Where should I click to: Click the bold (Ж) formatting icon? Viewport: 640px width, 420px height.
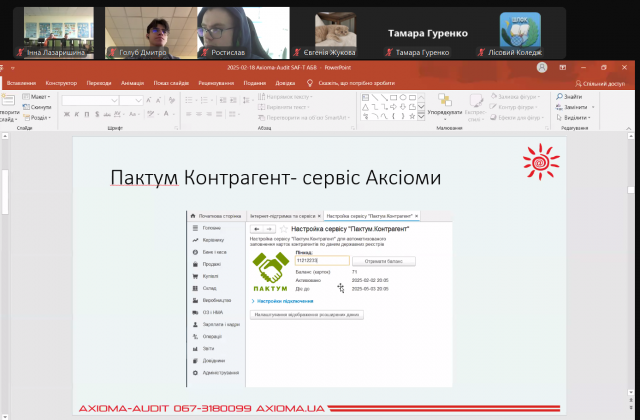(67, 114)
